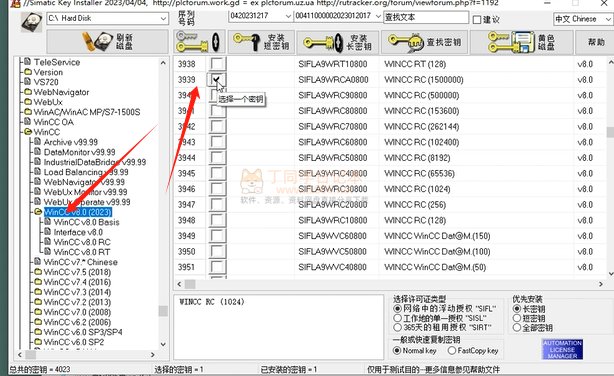
Task: Select the SISL single license radio option
Action: (398, 318)
